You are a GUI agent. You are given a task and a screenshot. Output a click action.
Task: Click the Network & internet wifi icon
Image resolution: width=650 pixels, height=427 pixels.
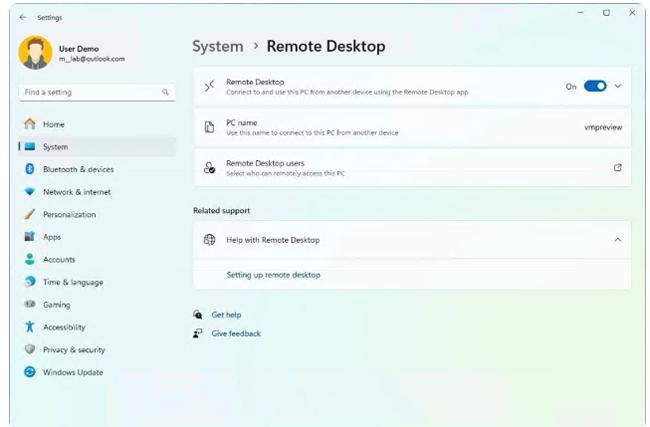[x=30, y=192]
